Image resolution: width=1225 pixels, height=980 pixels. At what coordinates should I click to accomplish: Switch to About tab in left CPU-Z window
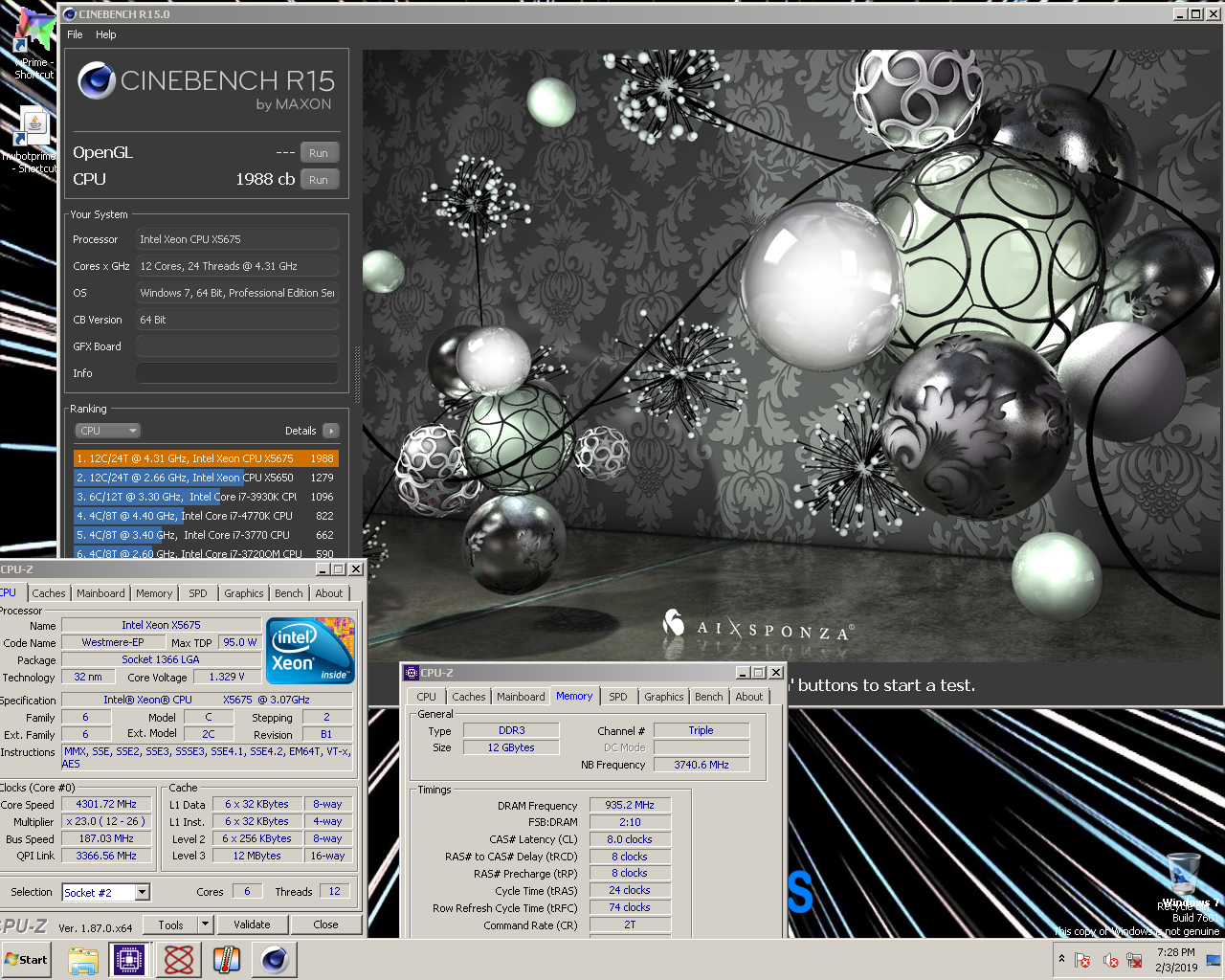(x=329, y=593)
